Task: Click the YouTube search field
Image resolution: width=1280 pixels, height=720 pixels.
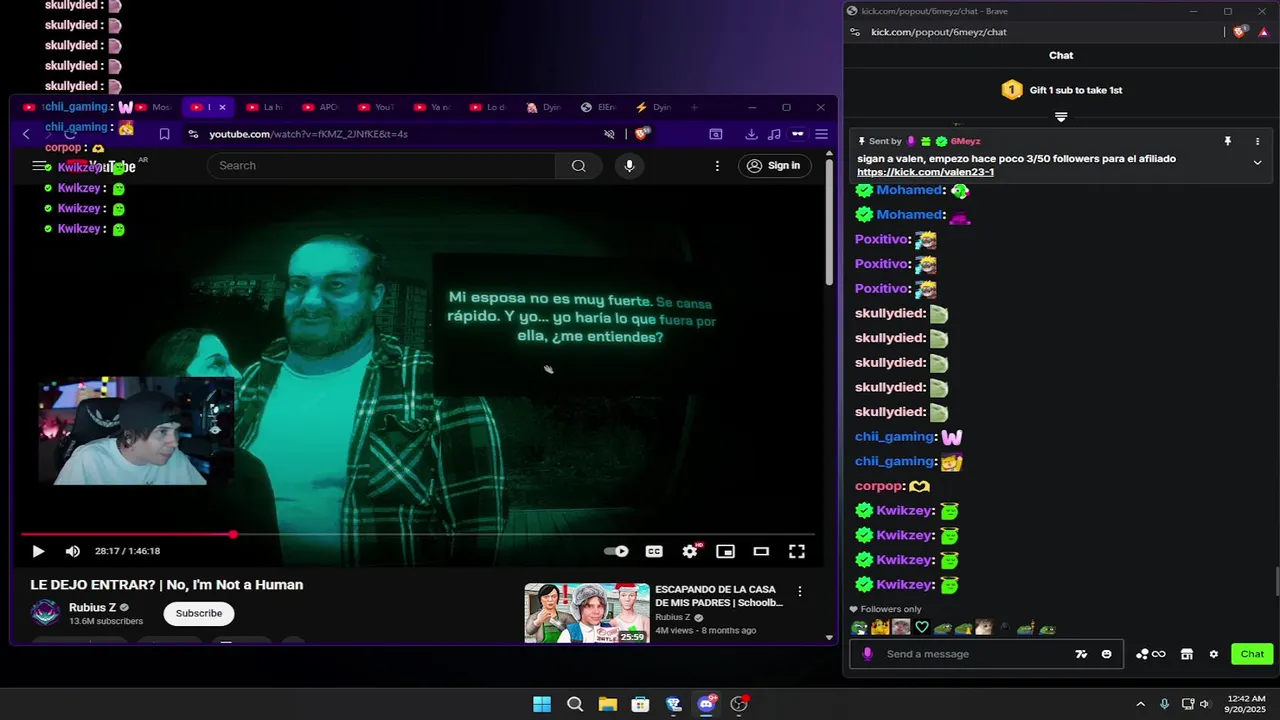Action: (381, 166)
